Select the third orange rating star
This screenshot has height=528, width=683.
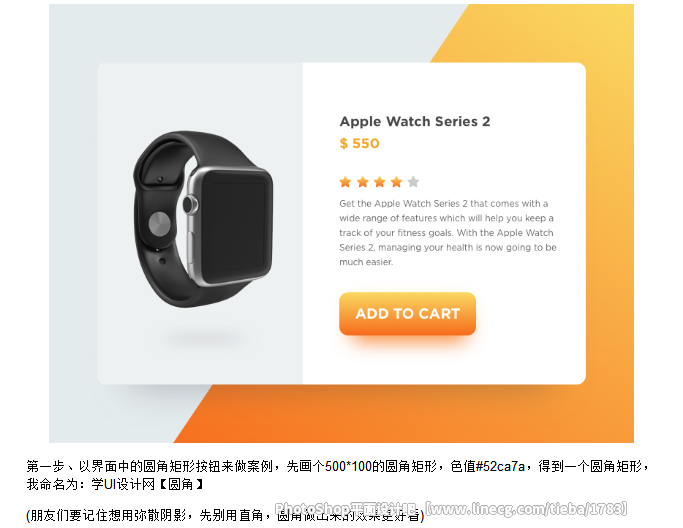379,182
